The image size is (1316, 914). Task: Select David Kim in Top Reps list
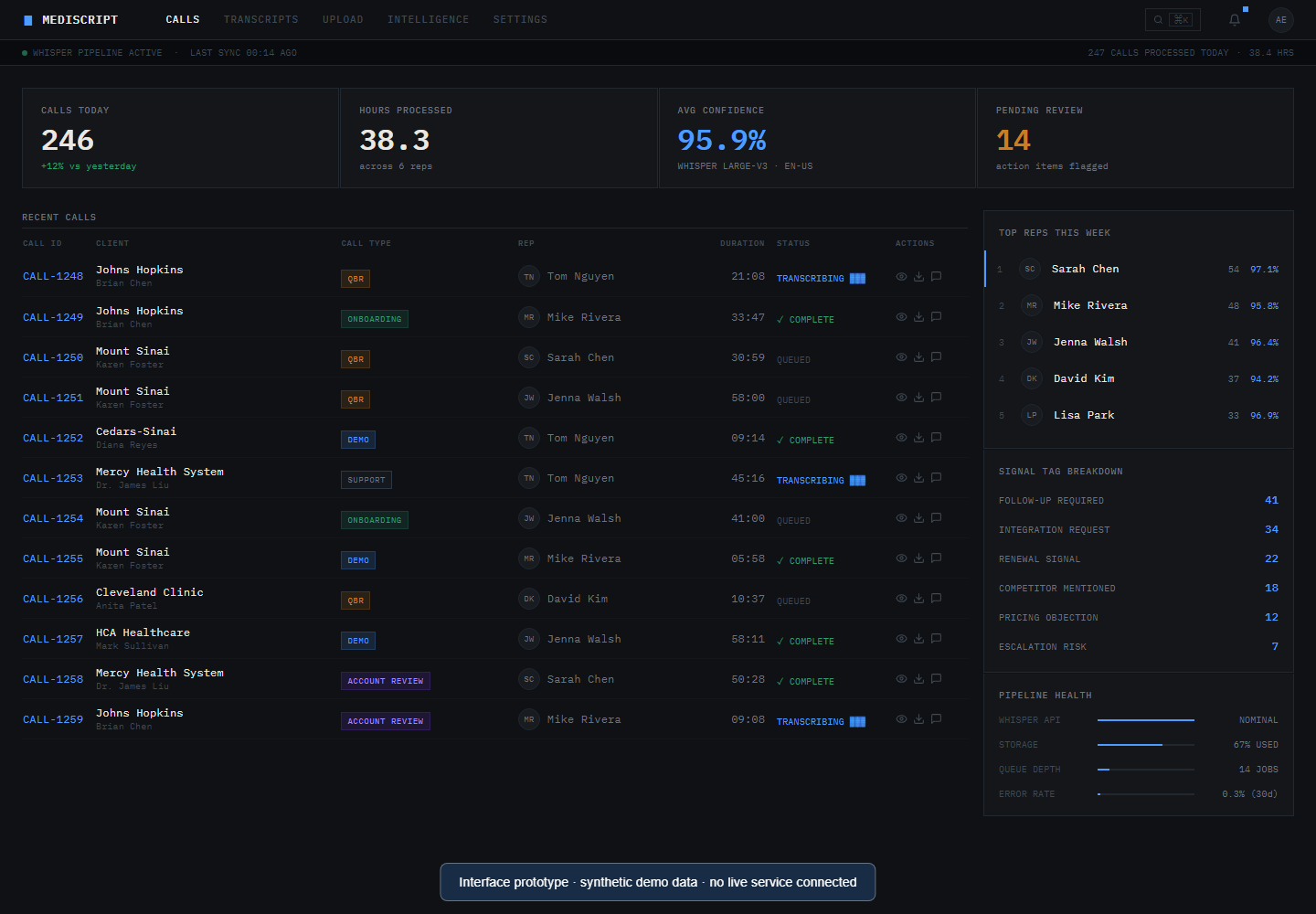pyautogui.click(x=1139, y=378)
